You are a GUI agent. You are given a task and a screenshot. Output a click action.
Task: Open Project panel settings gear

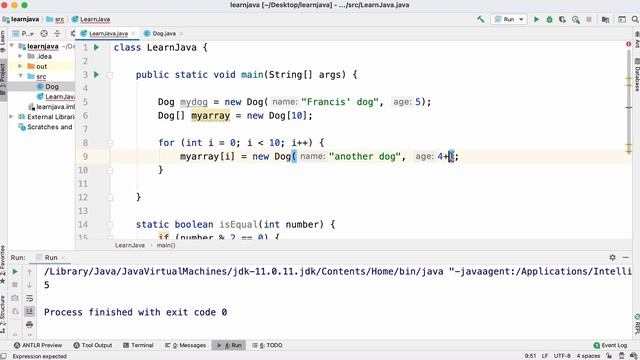[72, 33]
